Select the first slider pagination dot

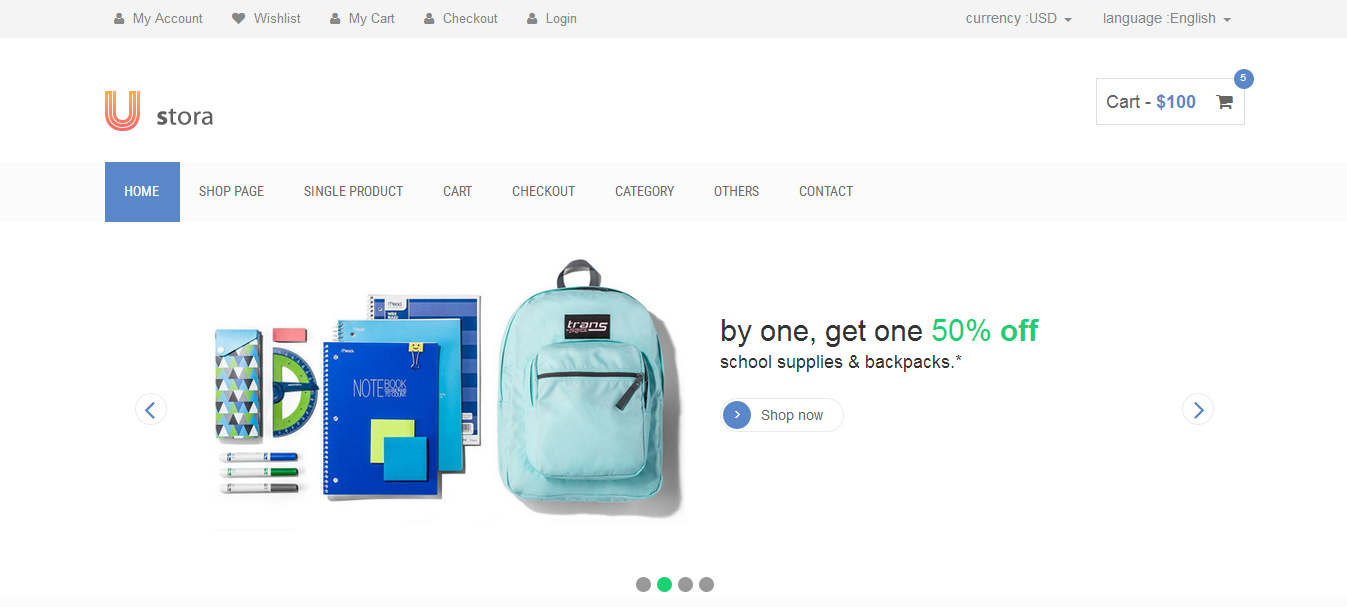[x=643, y=584]
